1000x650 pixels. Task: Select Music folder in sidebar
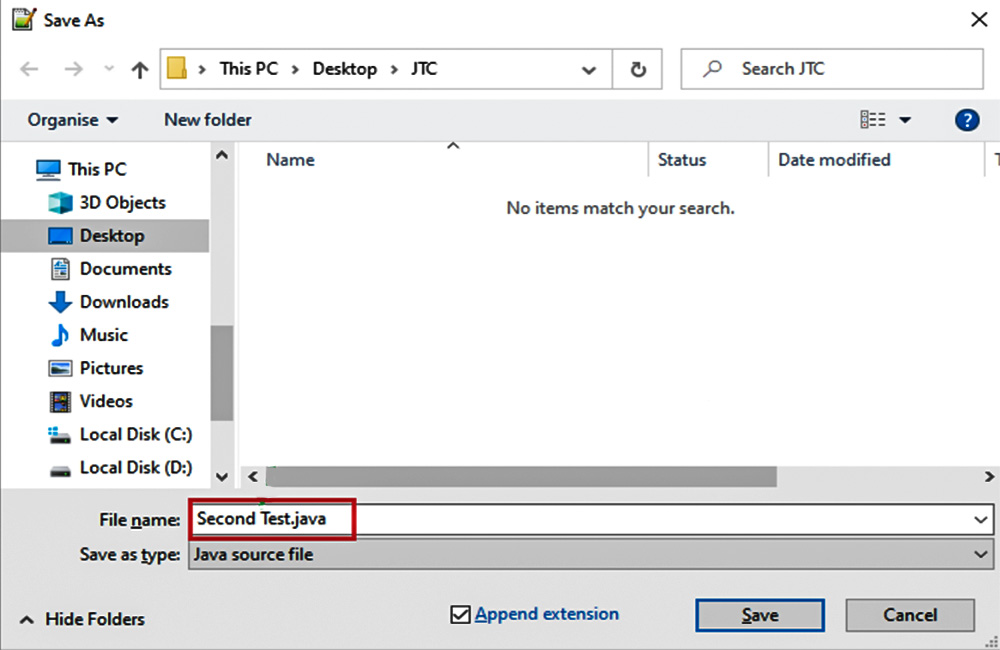pyautogui.click(x=104, y=334)
